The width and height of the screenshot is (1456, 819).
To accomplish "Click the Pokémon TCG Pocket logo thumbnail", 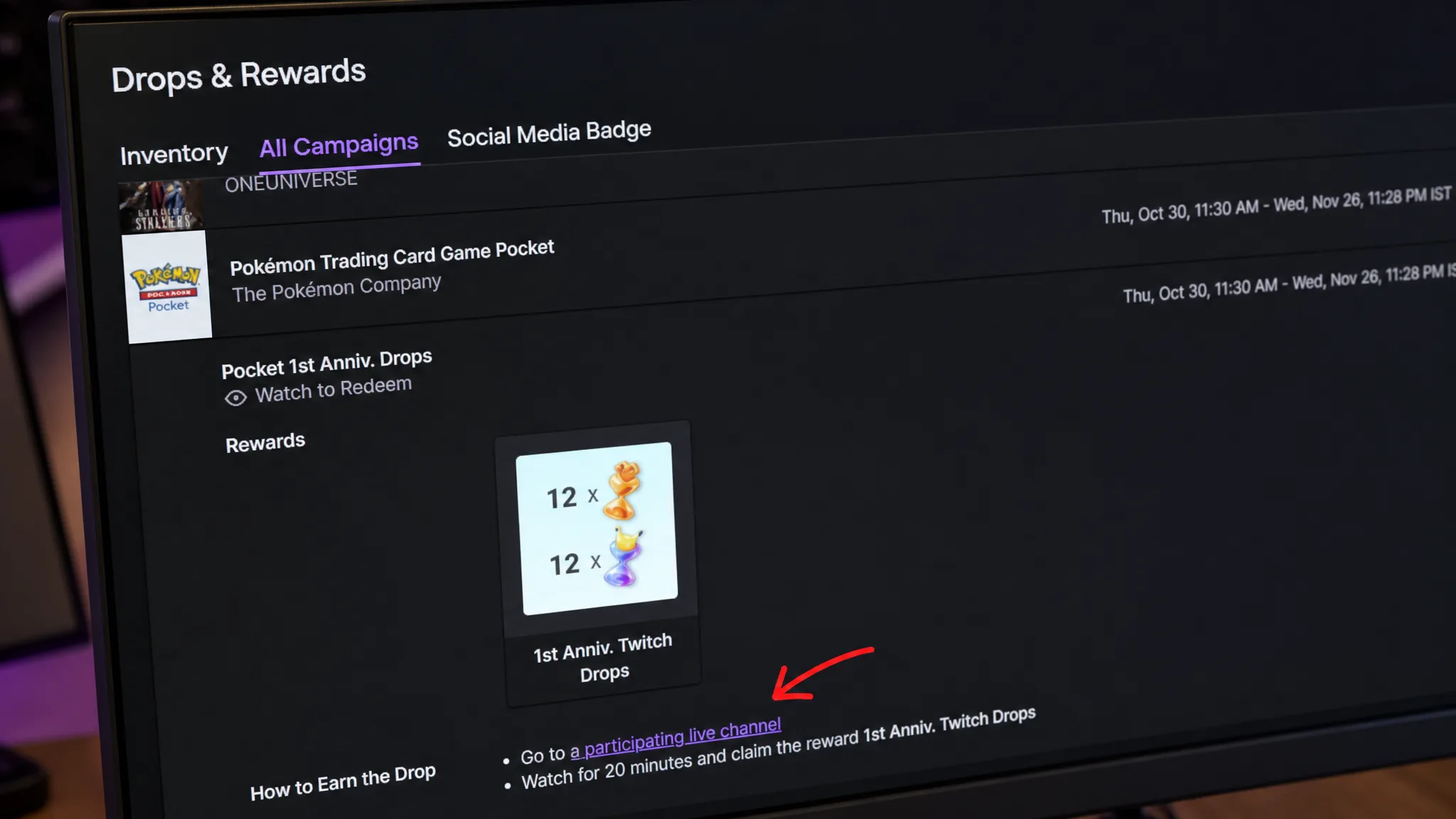I will click(x=167, y=287).
